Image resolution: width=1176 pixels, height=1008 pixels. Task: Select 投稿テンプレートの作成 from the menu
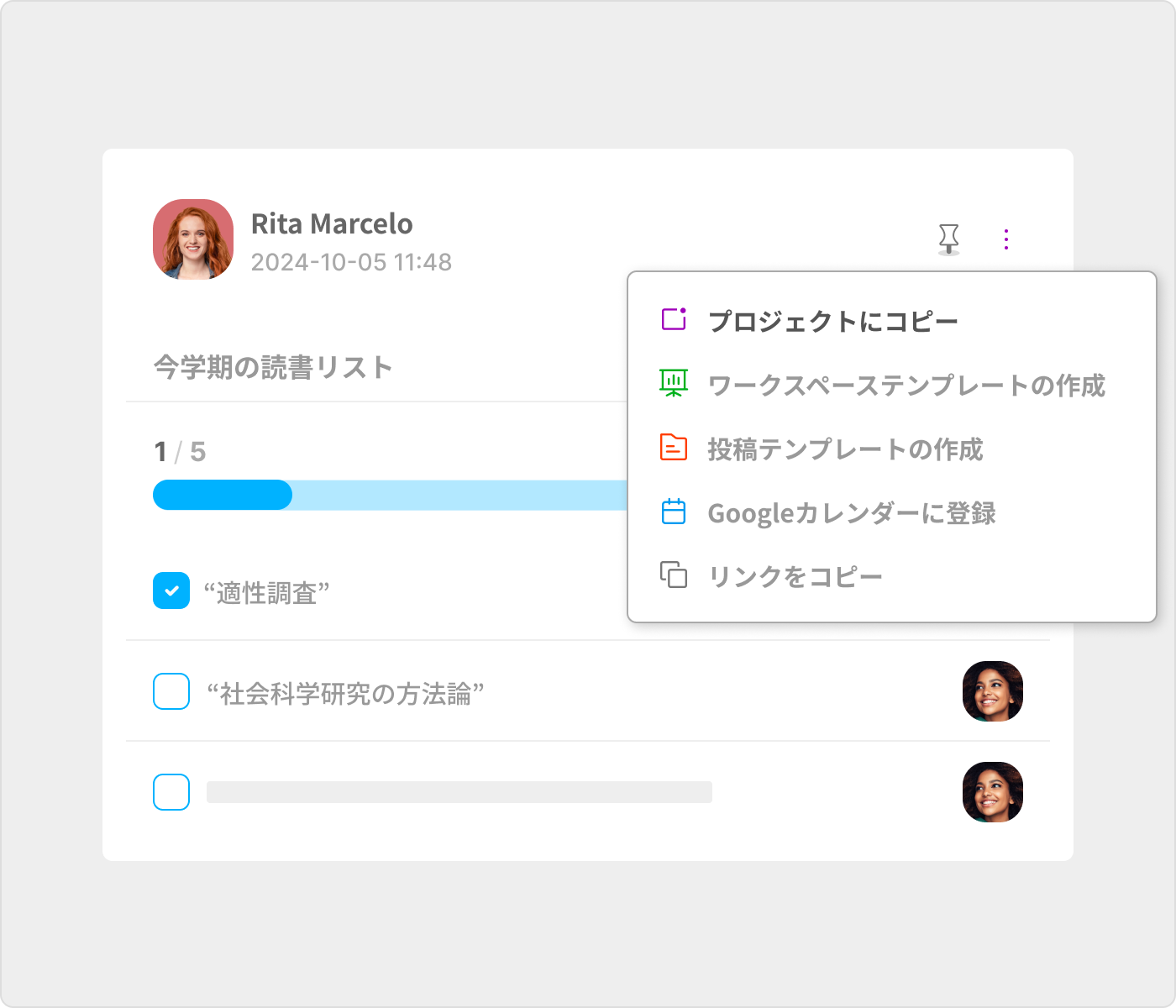[844, 449]
